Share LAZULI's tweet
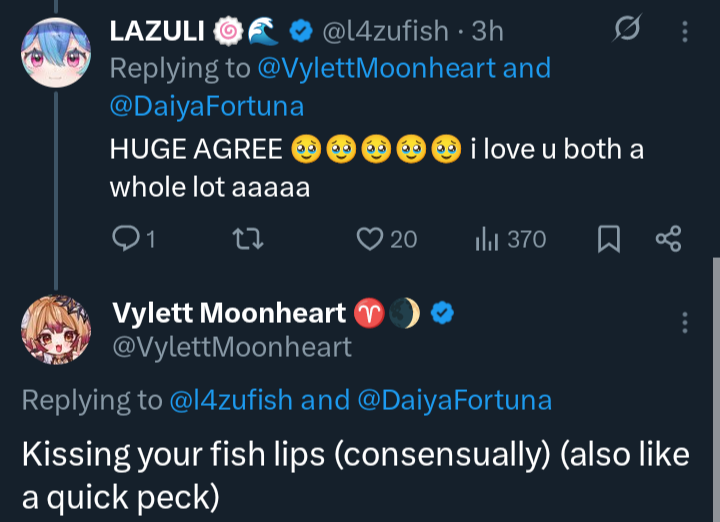The height and width of the screenshot is (522, 720). pos(667,239)
